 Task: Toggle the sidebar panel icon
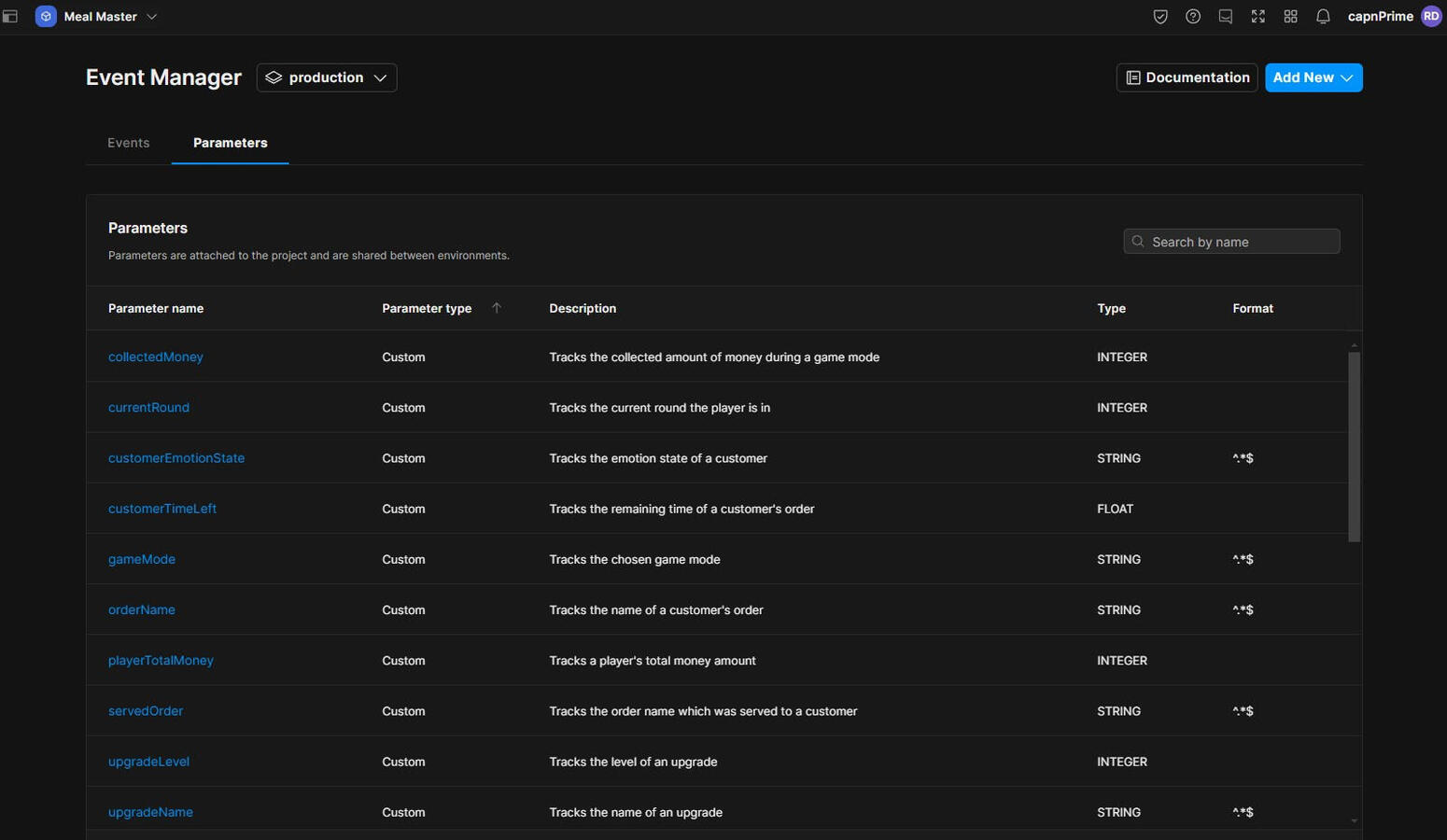tap(10, 17)
